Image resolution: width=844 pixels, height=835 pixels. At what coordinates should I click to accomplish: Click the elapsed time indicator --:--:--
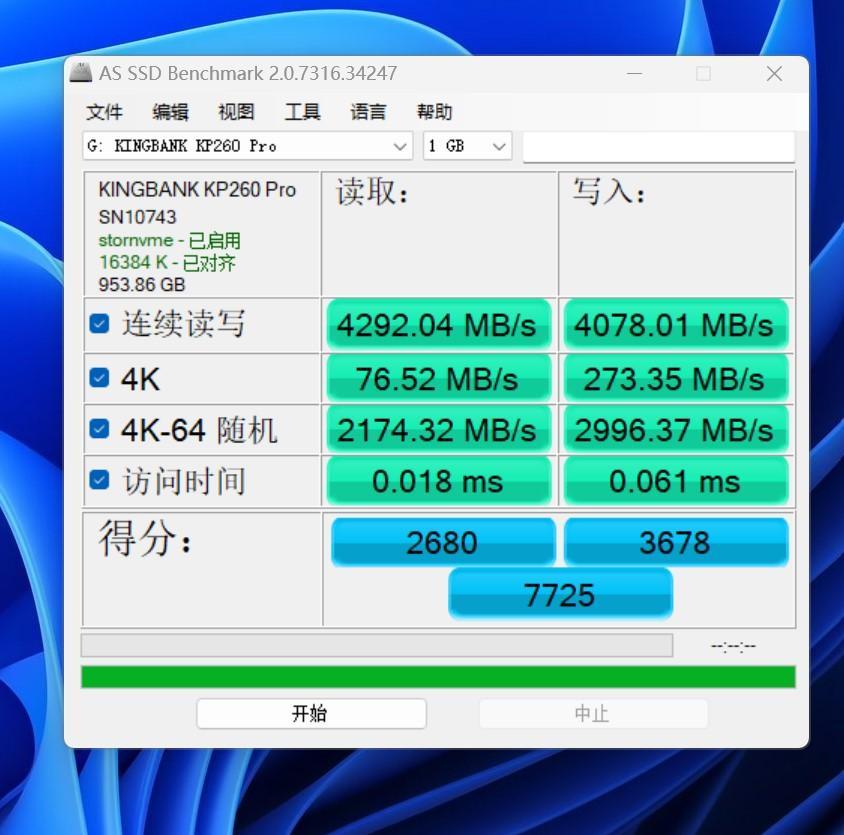[x=733, y=645]
